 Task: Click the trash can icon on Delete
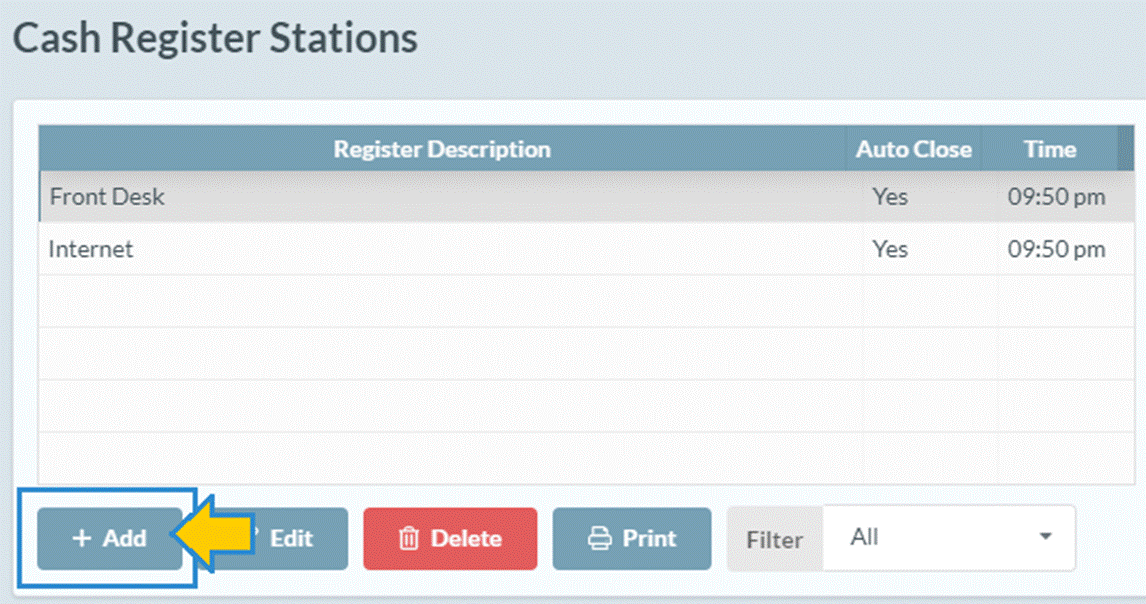(408, 539)
